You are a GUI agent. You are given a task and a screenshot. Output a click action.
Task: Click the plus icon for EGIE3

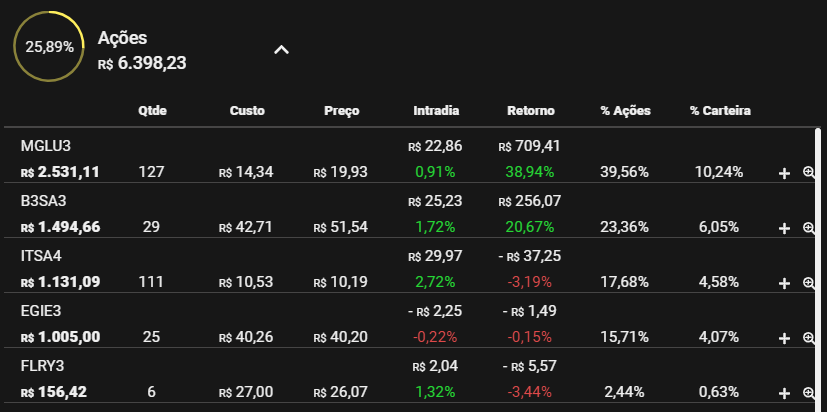point(784,338)
